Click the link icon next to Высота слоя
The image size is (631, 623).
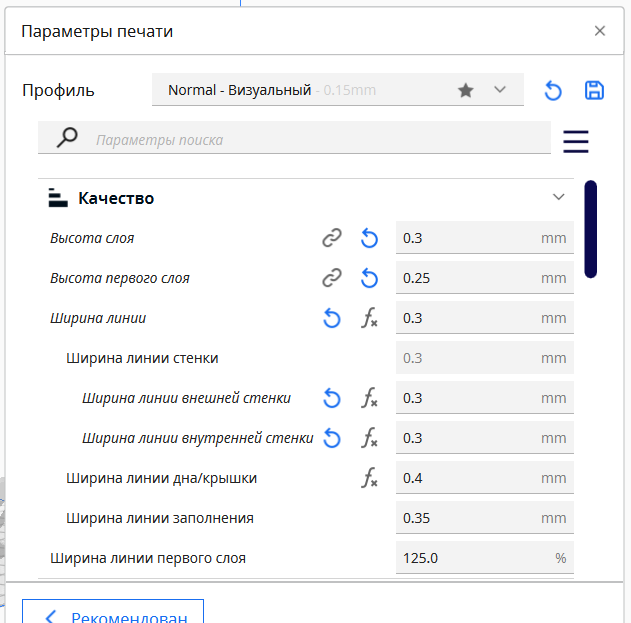click(331, 238)
